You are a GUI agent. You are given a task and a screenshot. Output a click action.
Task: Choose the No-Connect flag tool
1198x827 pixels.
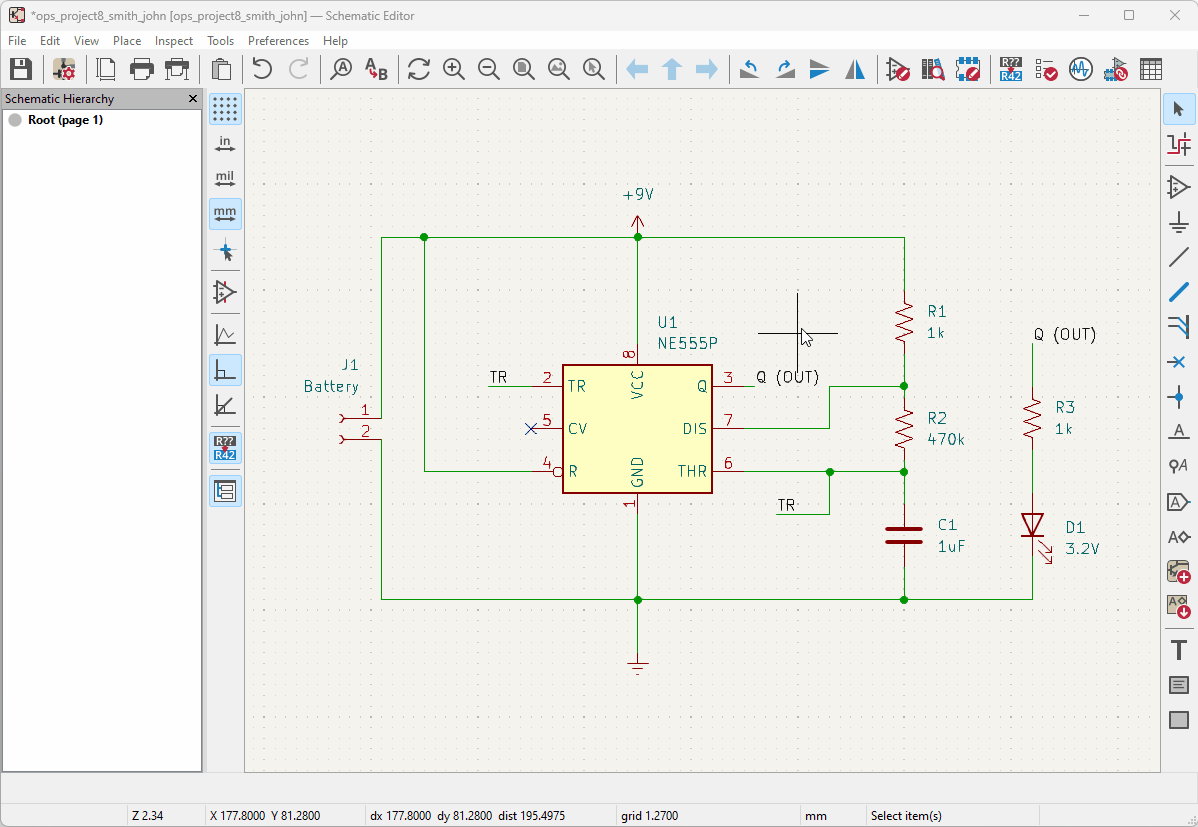point(1179,362)
